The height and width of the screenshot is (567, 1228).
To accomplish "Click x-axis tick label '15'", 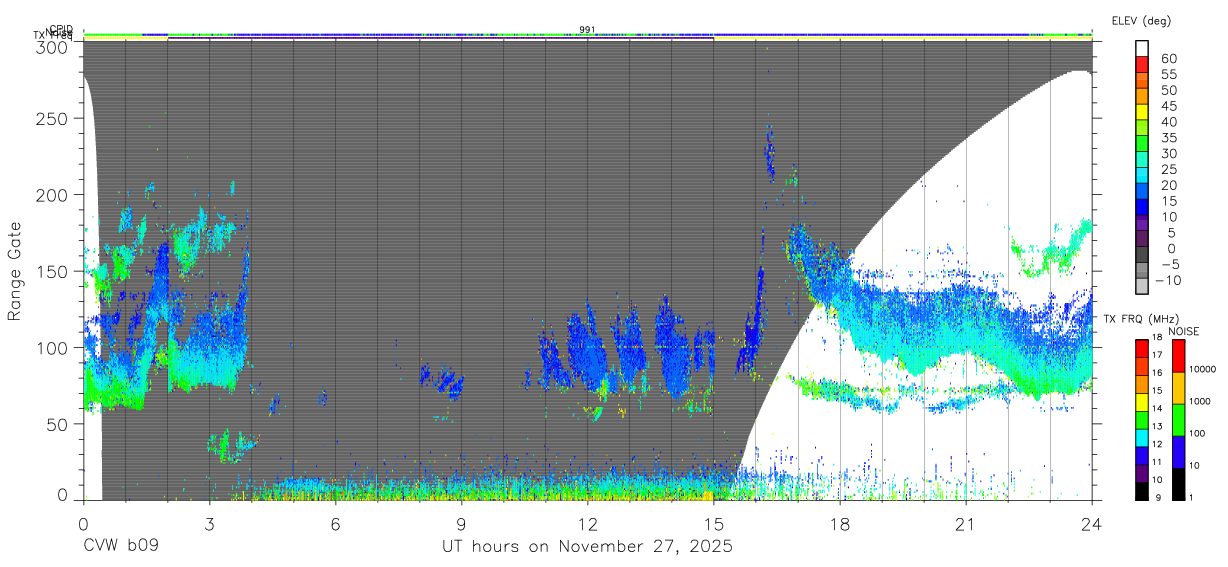I will 714,523.
